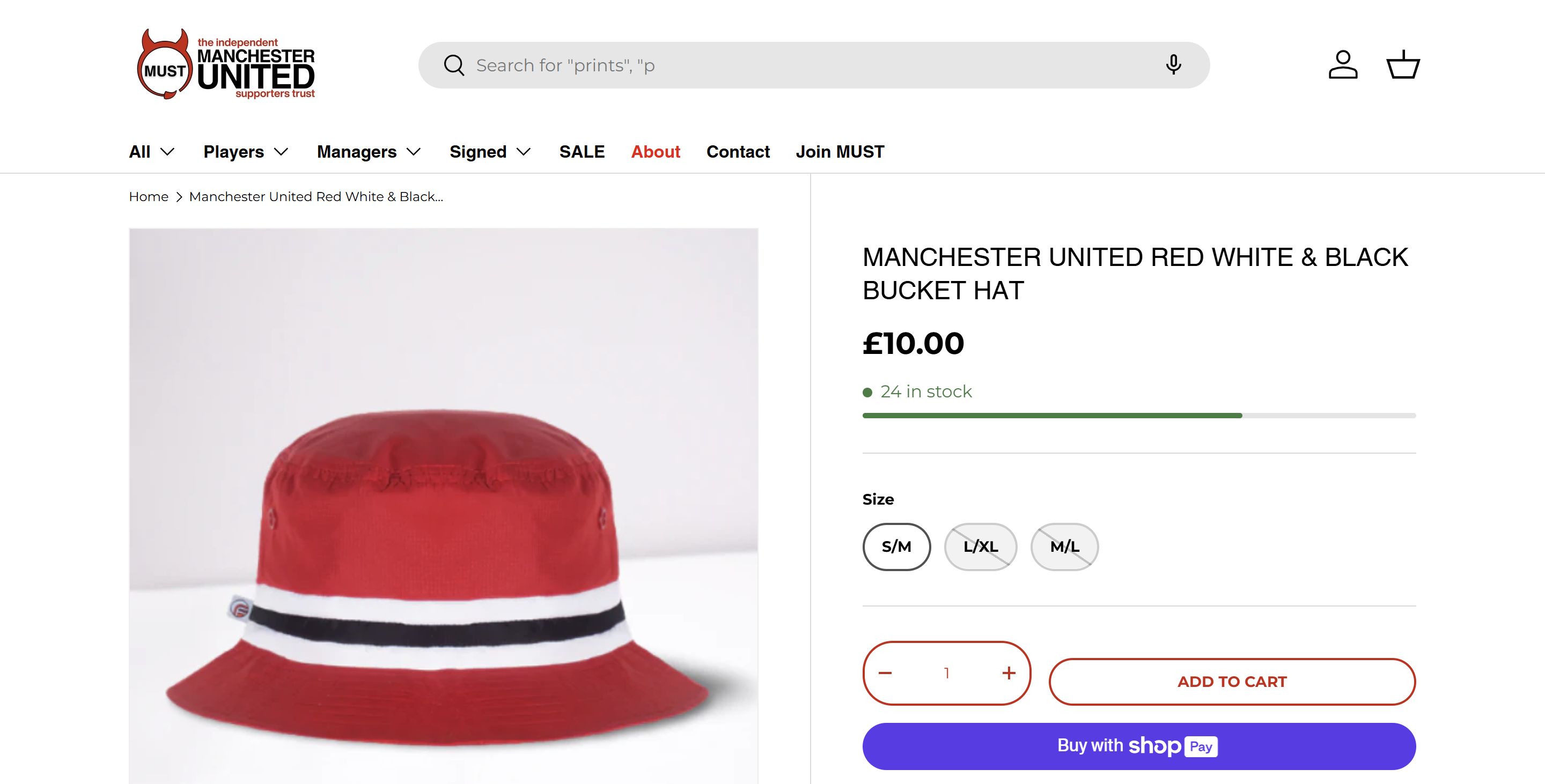Open the shopping basket icon
This screenshot has height=784, width=1545.
pos(1403,65)
